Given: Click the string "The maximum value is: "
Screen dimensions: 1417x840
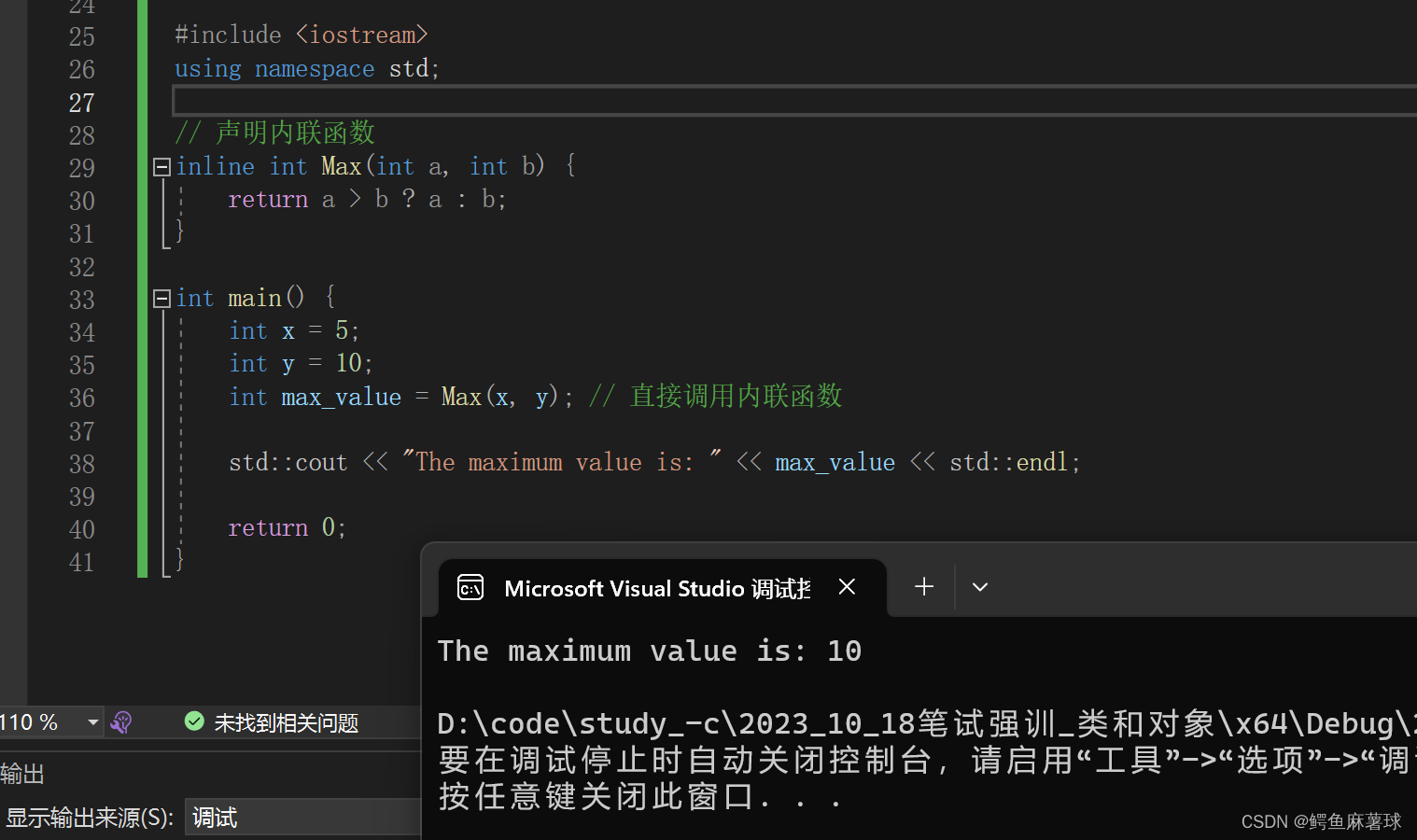Looking at the screenshot, I should [x=562, y=462].
